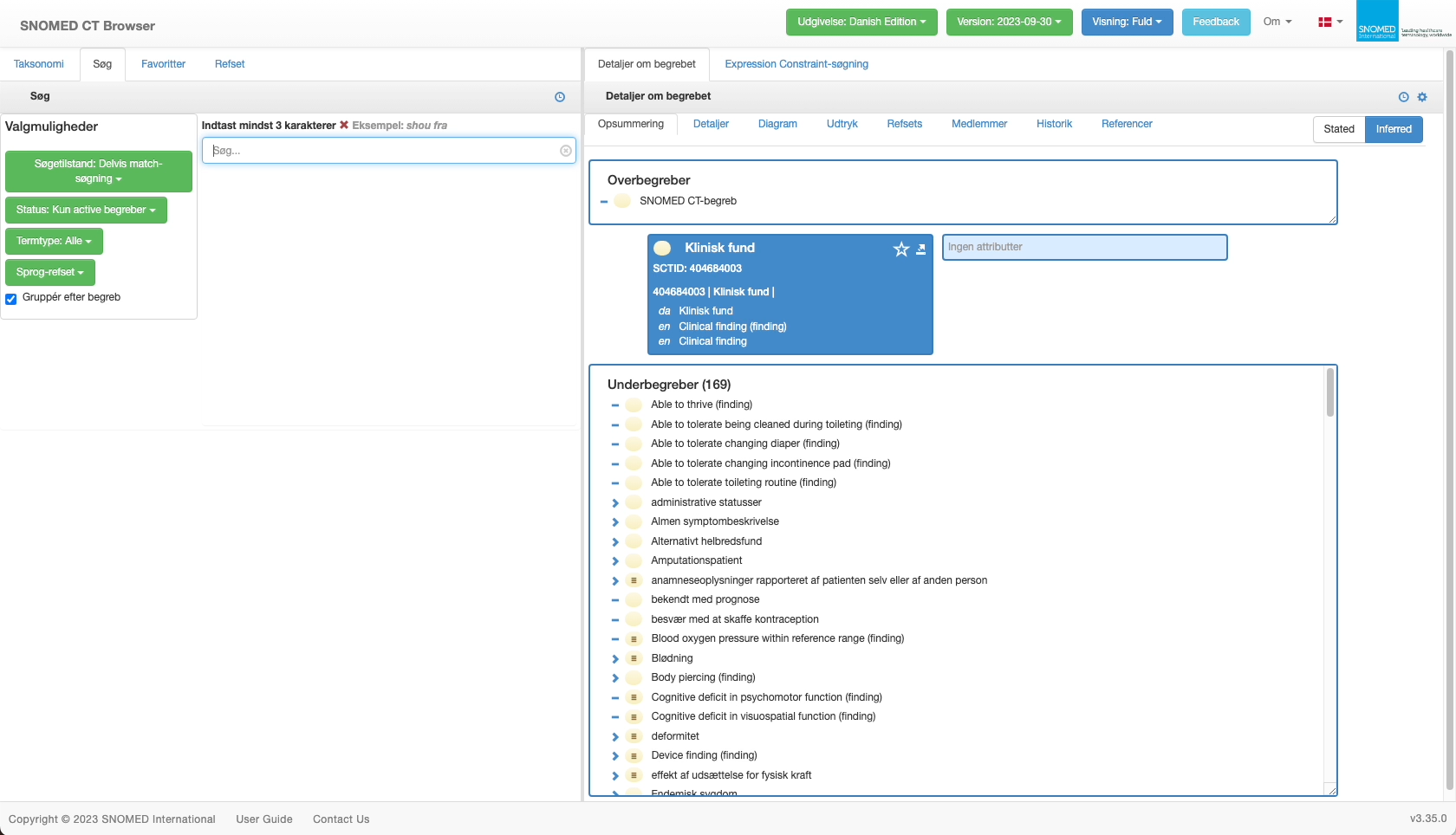Click the SNOMED CT-begreb parent concept
Image resolution: width=1456 pixels, height=835 pixels.
click(x=688, y=201)
